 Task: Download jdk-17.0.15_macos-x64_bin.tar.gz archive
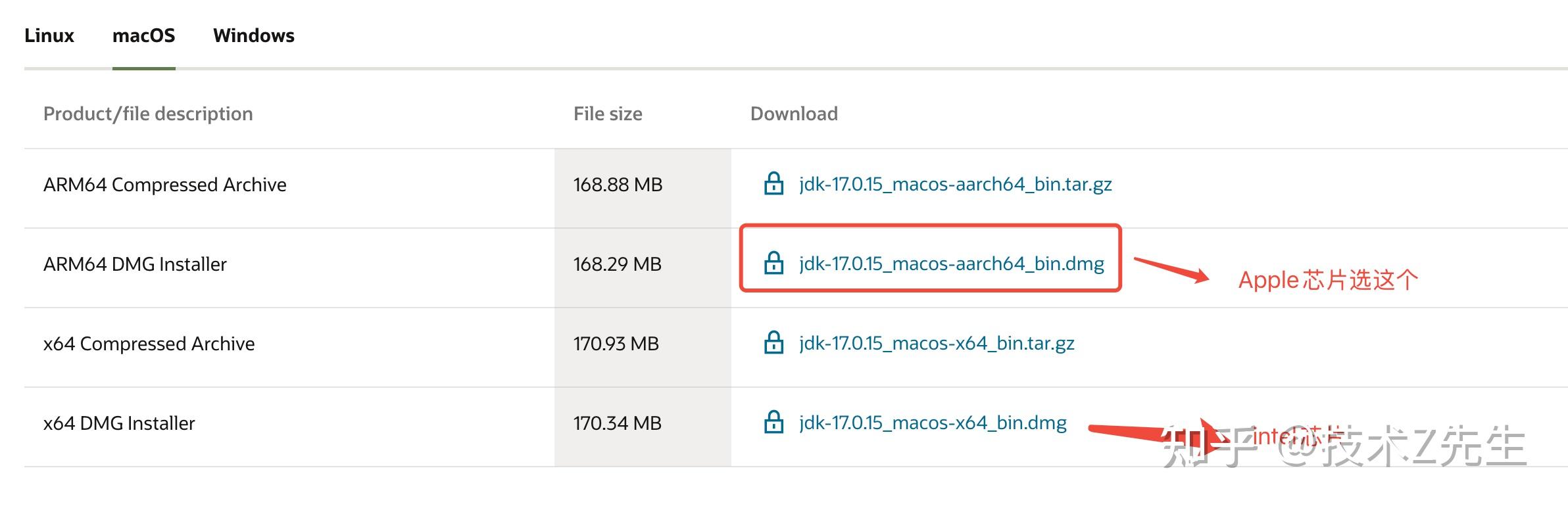937,343
